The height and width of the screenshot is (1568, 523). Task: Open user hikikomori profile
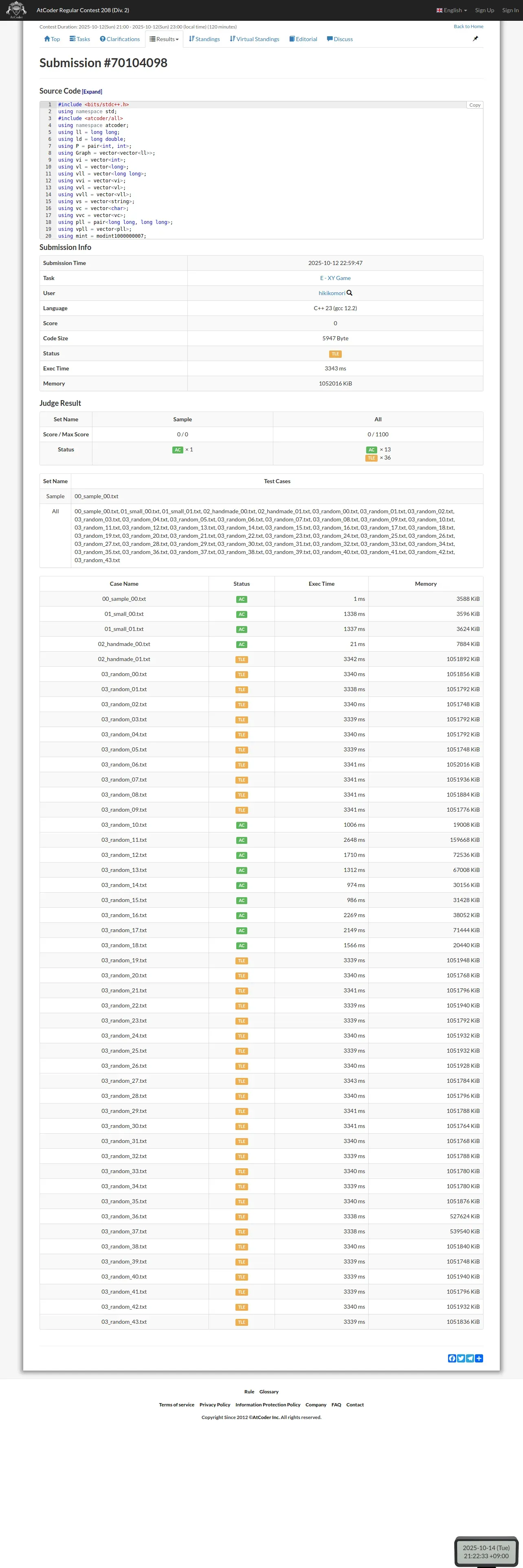click(x=332, y=293)
